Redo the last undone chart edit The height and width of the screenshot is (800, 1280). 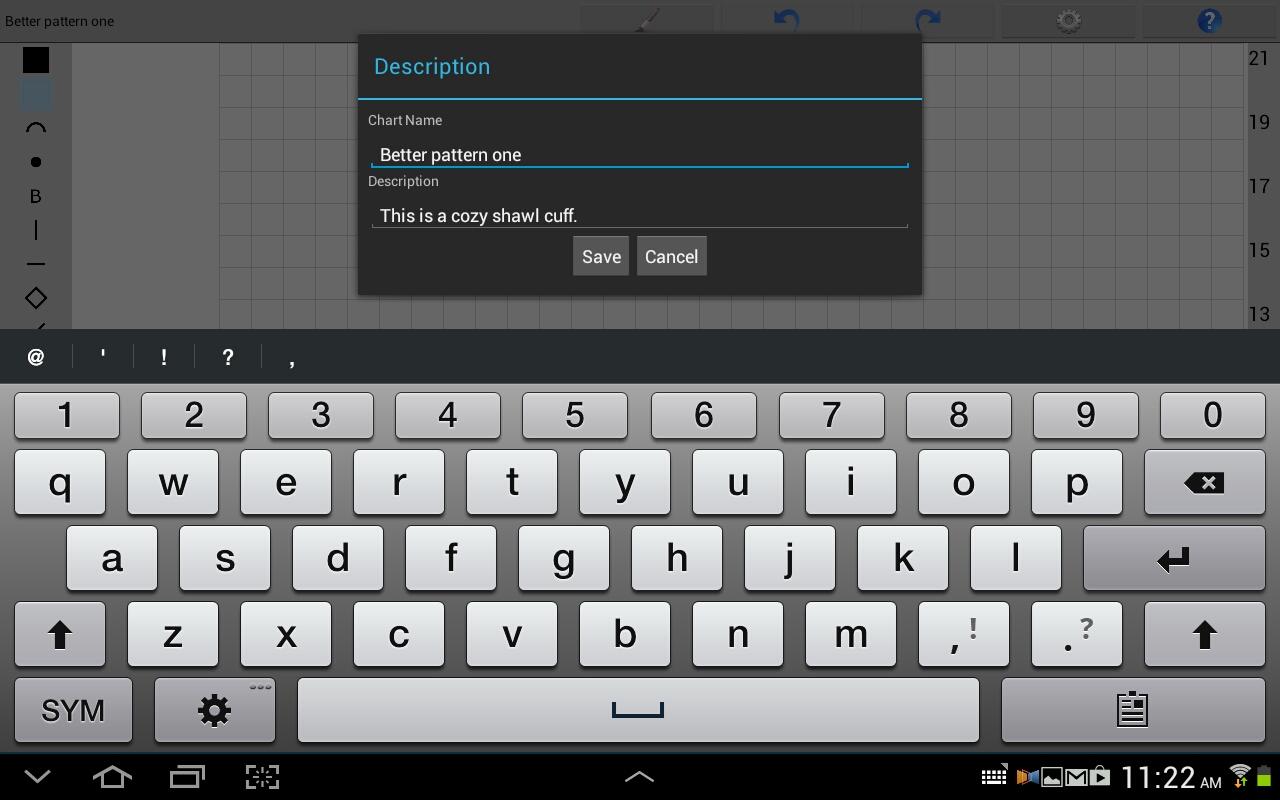point(928,20)
